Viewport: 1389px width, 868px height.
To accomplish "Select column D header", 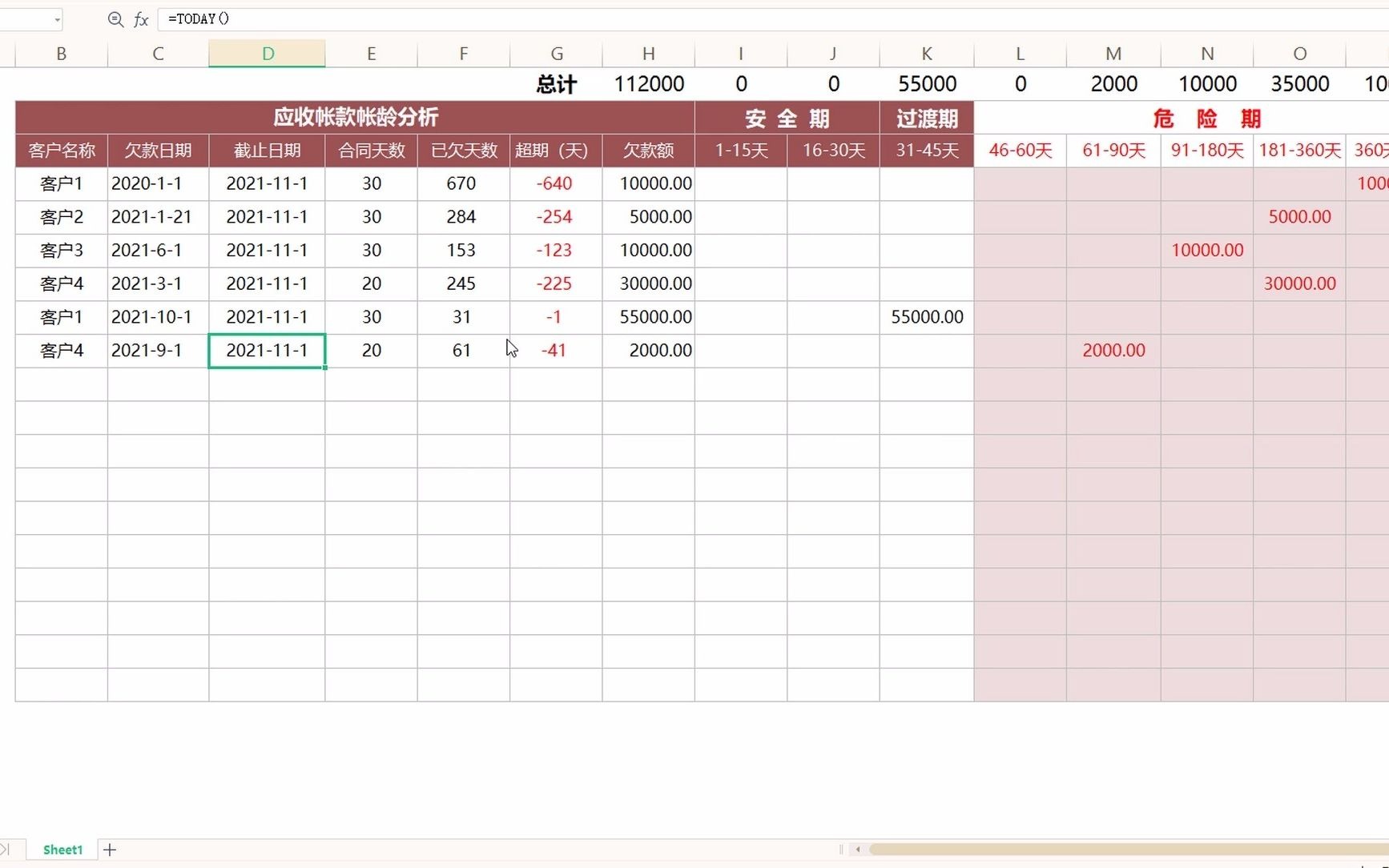I will pos(267,54).
